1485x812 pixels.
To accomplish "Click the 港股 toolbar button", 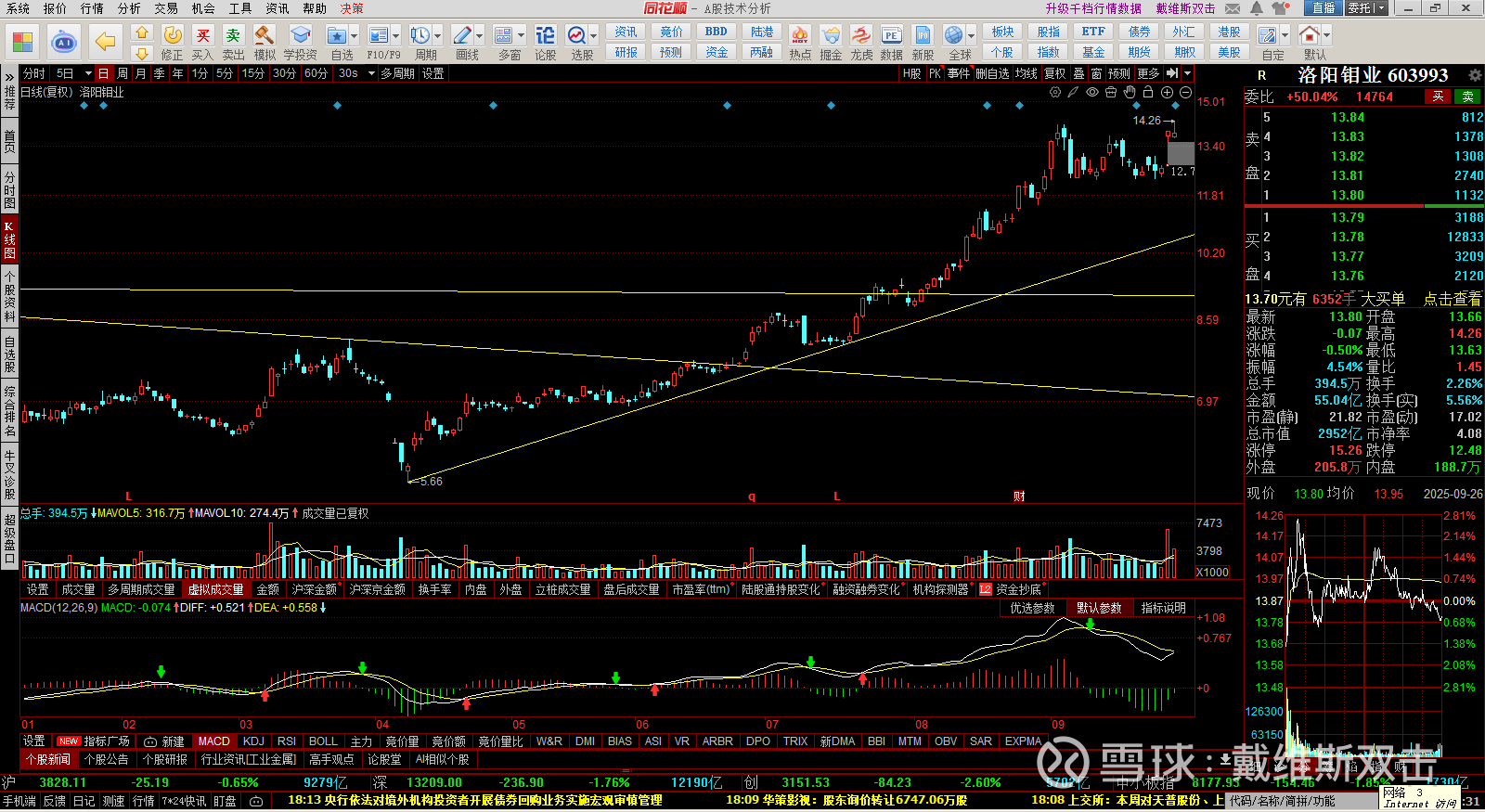I will pyautogui.click(x=1229, y=32).
